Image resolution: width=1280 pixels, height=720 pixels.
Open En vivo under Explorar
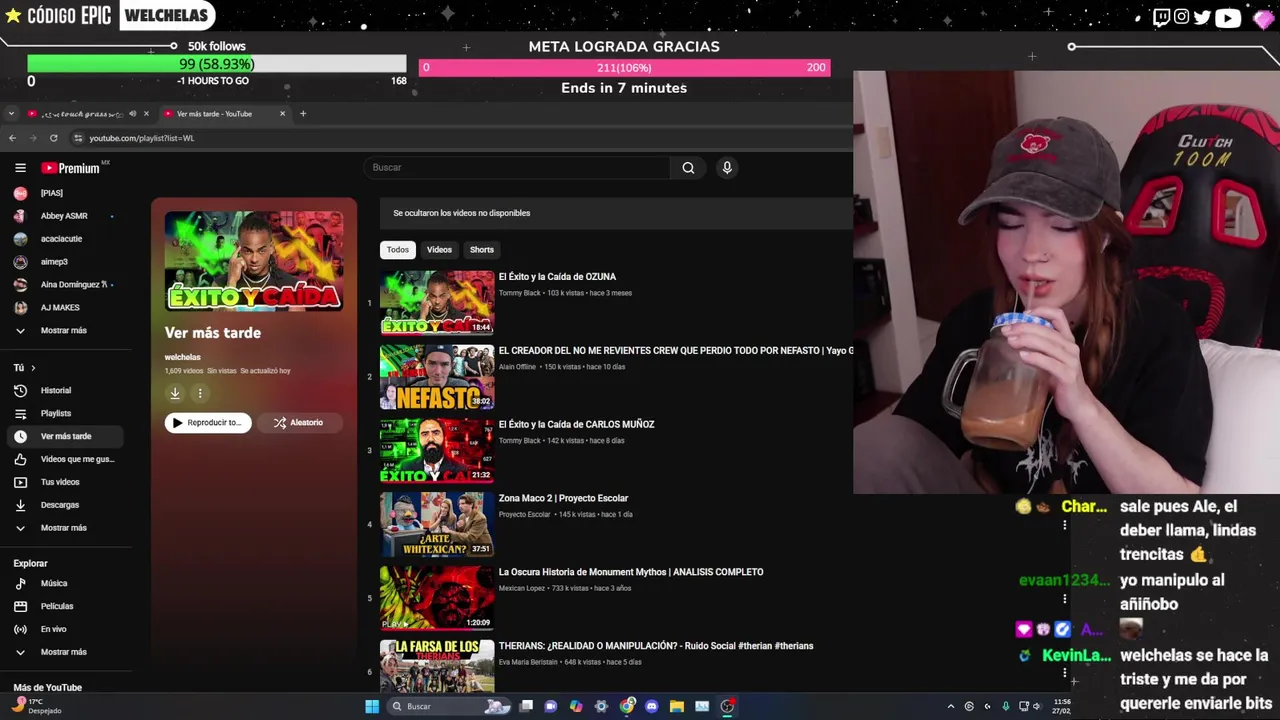pyautogui.click(x=65, y=629)
